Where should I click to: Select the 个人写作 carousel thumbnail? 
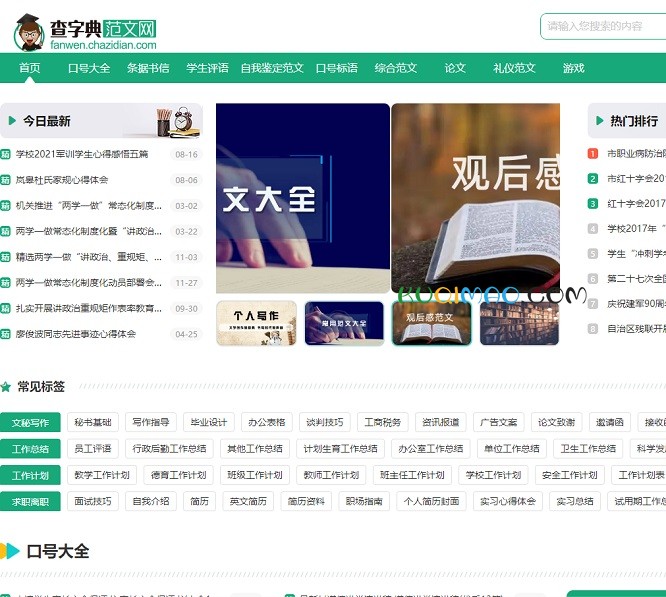(x=256, y=323)
